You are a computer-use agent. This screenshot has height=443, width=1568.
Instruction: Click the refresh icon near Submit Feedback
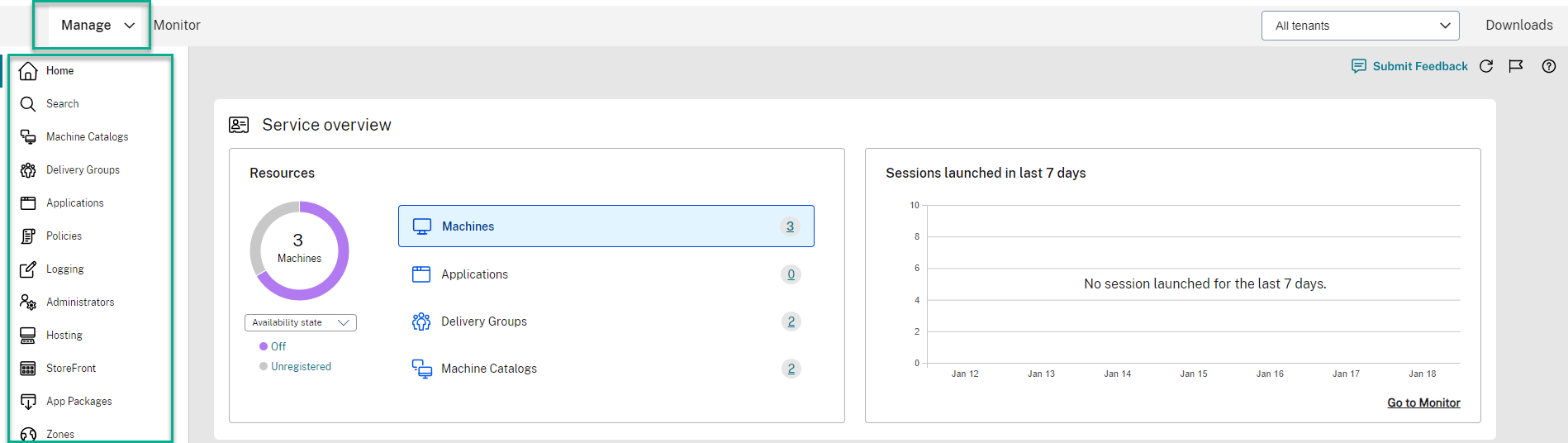tap(1486, 66)
